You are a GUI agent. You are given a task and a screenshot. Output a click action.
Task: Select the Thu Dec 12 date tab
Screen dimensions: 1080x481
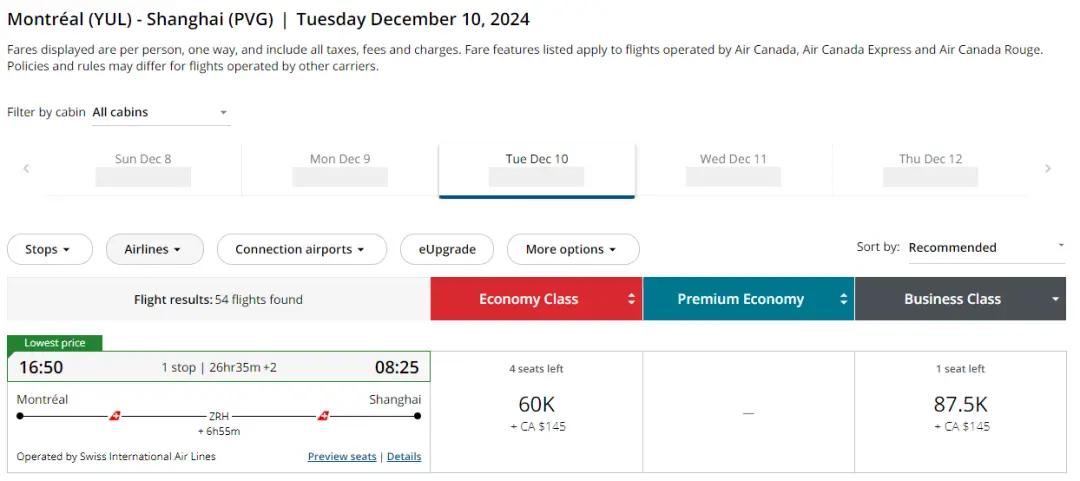930,167
